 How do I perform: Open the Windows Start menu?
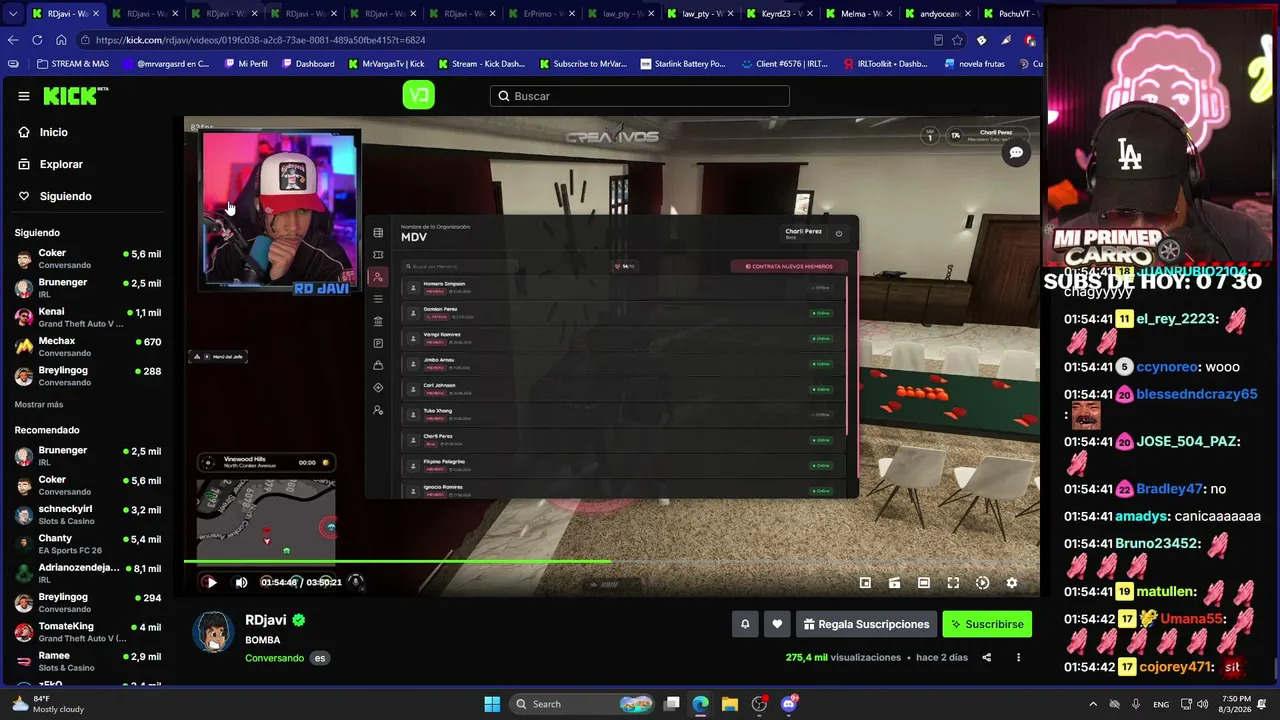pos(492,704)
